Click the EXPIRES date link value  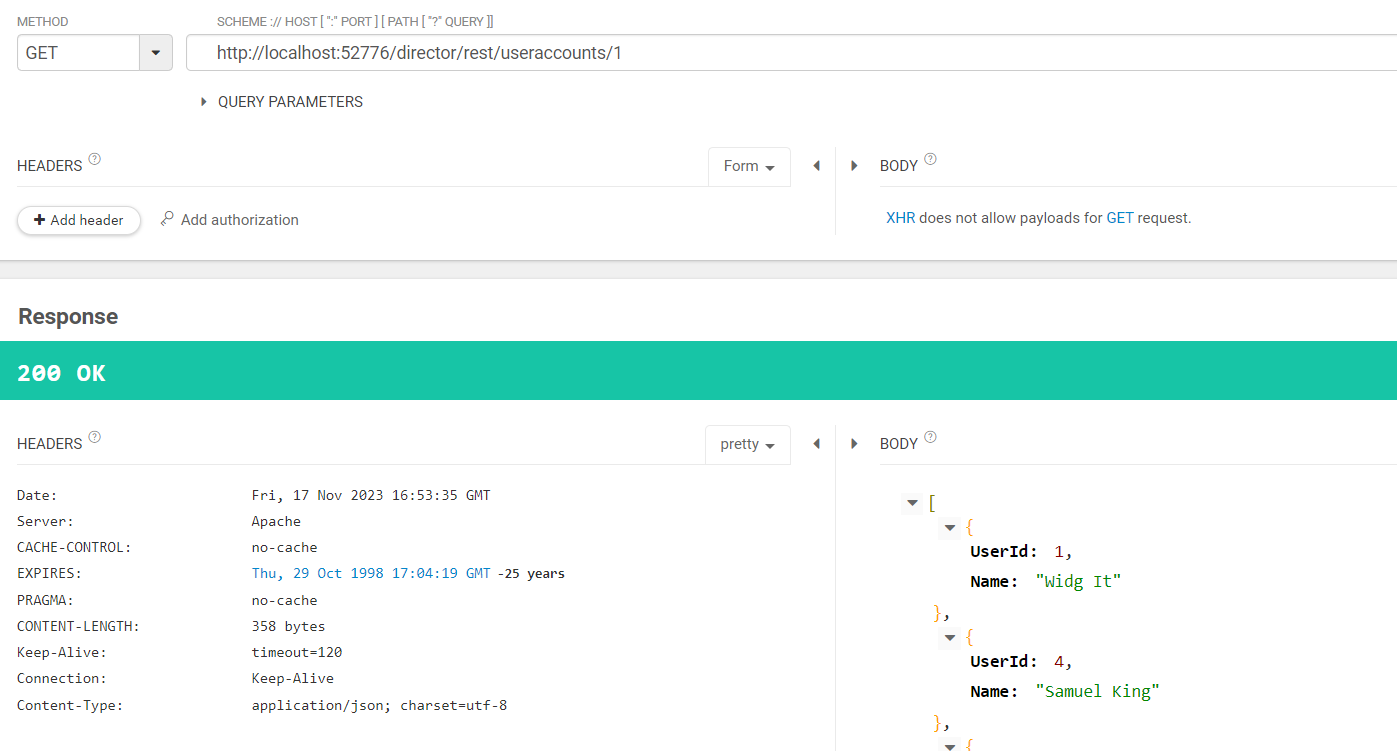coord(371,574)
